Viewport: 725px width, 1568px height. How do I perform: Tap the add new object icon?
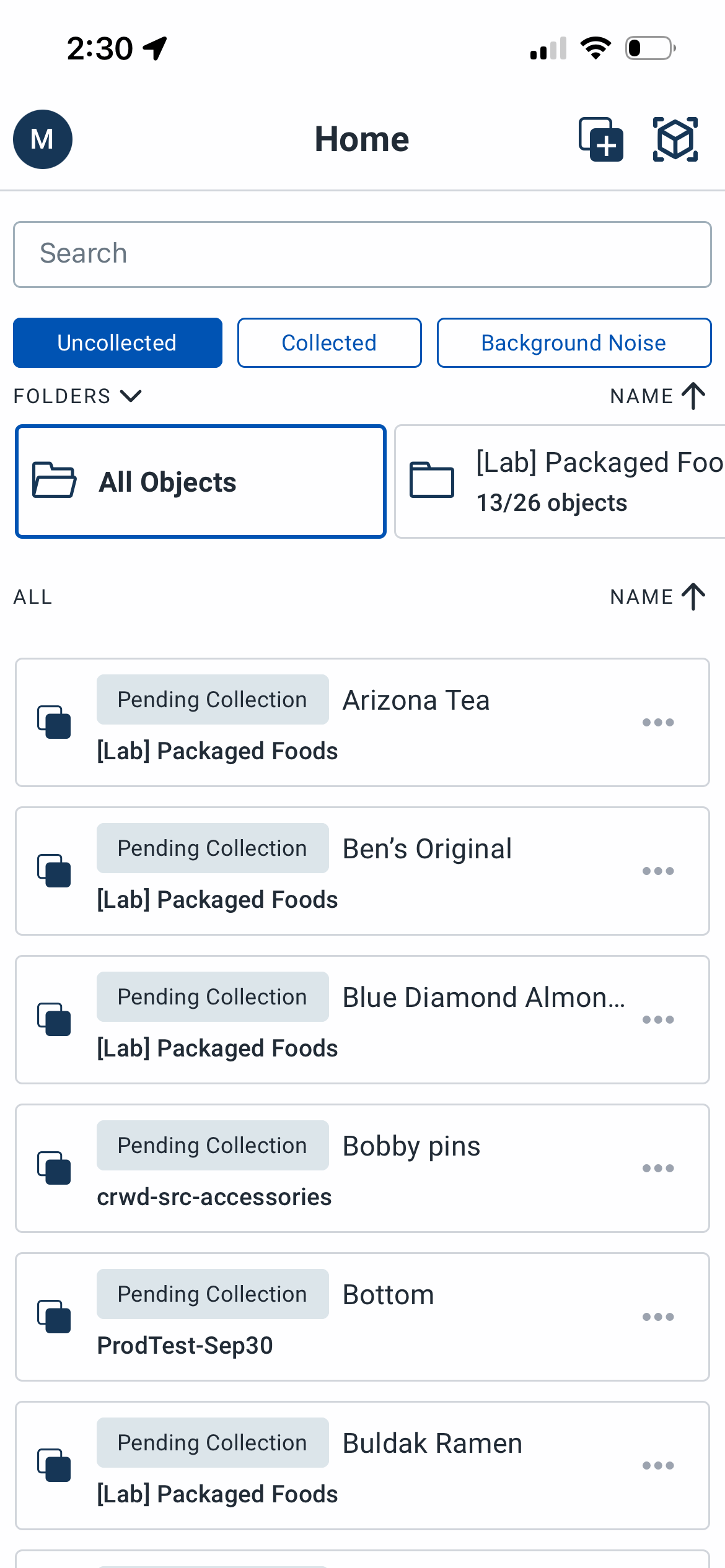600,139
